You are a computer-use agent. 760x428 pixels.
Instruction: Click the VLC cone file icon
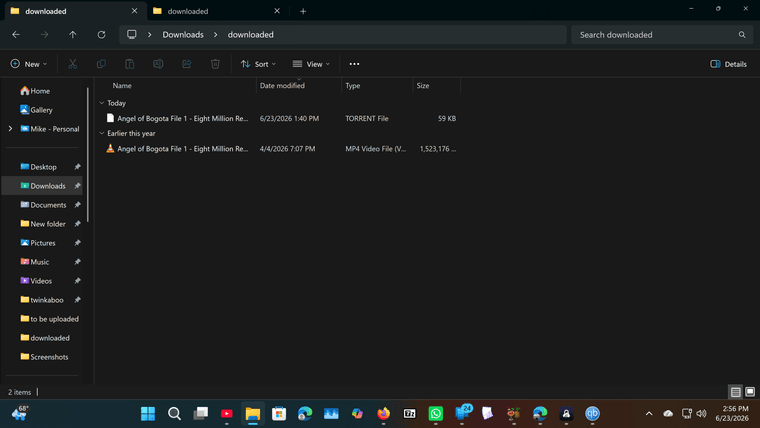(110, 148)
